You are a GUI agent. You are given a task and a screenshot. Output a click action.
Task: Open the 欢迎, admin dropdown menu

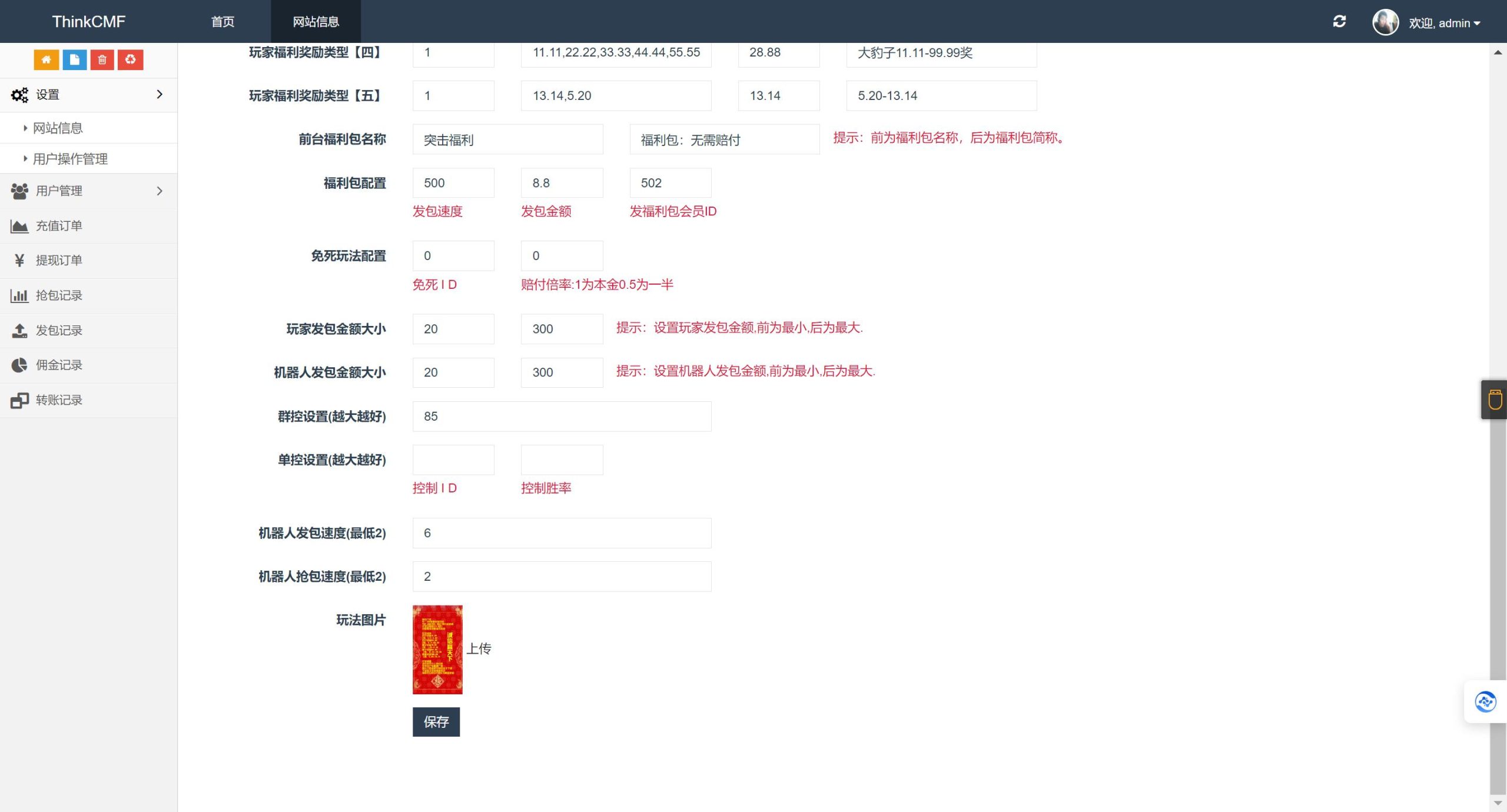coord(1443,23)
